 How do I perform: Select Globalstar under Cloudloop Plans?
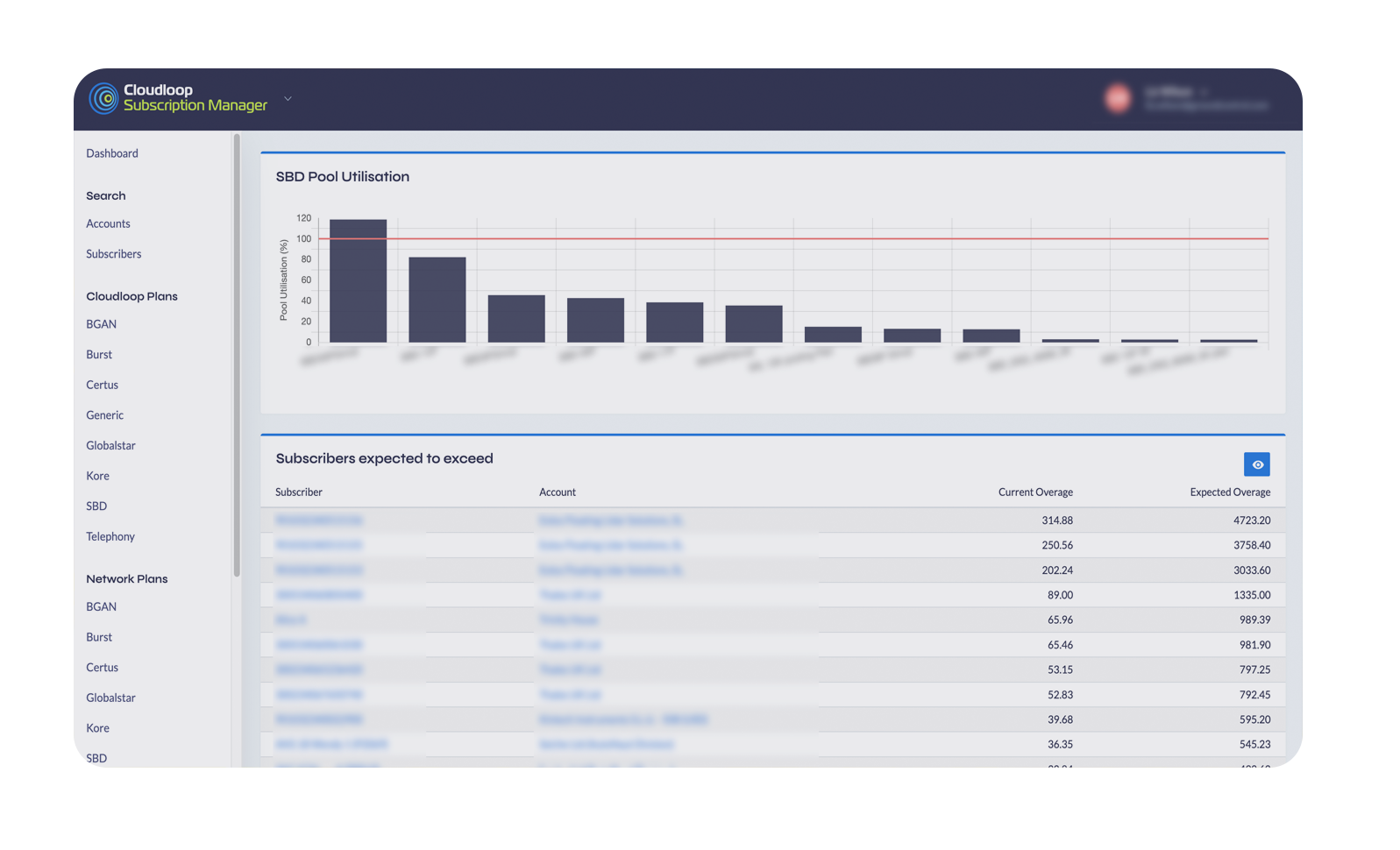coord(110,446)
